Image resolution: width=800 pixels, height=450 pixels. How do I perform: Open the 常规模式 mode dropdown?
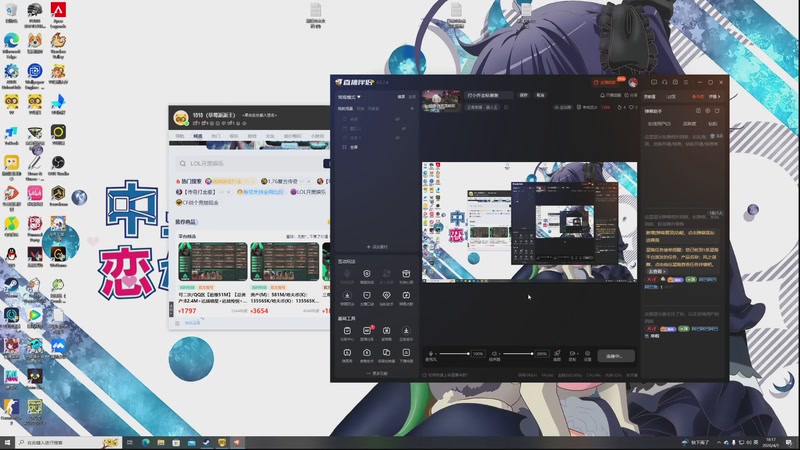tap(349, 96)
